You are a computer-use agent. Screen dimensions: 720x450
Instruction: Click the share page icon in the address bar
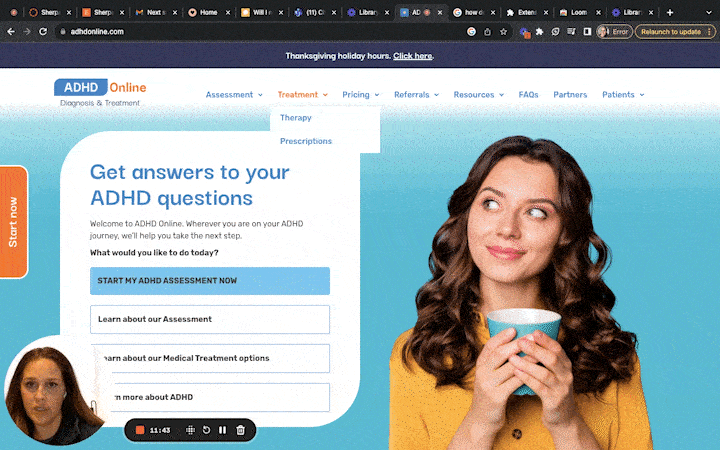point(487,32)
